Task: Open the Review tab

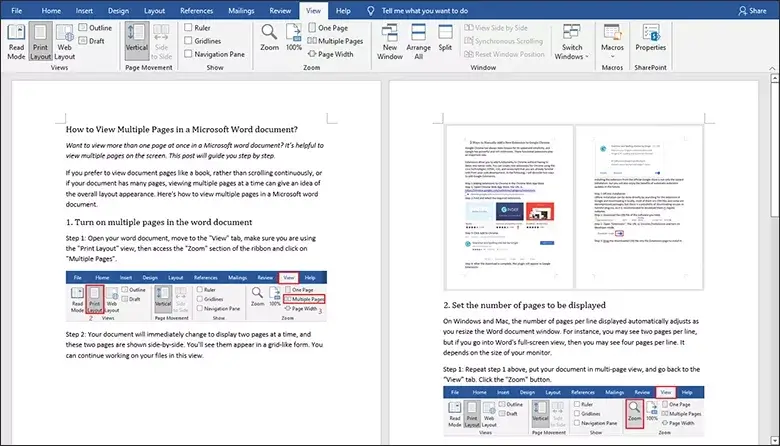Action: (x=280, y=10)
